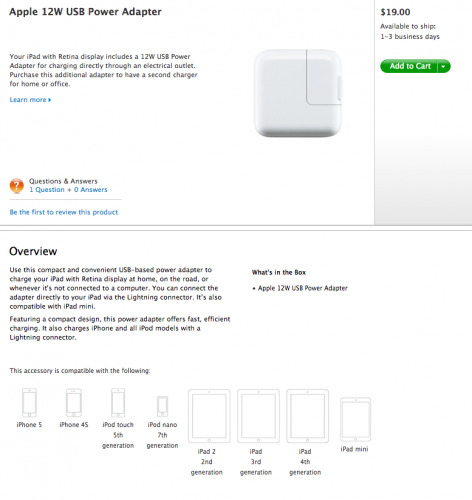The height and width of the screenshot is (500, 472).
Task: Click the power adapter product image
Action: [298, 93]
